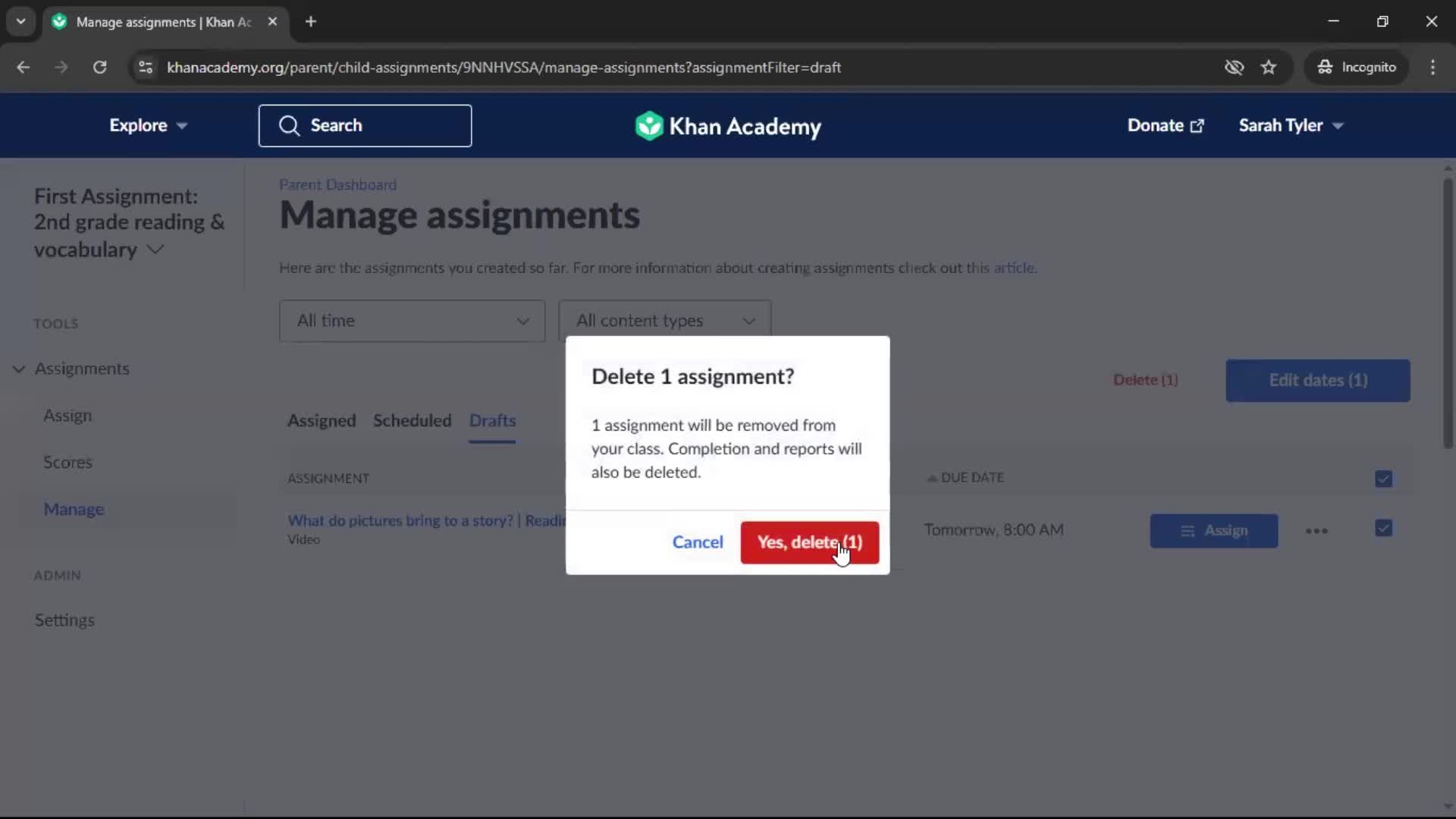Click the bookmark star icon
This screenshot has width=1456, height=819.
click(1269, 67)
